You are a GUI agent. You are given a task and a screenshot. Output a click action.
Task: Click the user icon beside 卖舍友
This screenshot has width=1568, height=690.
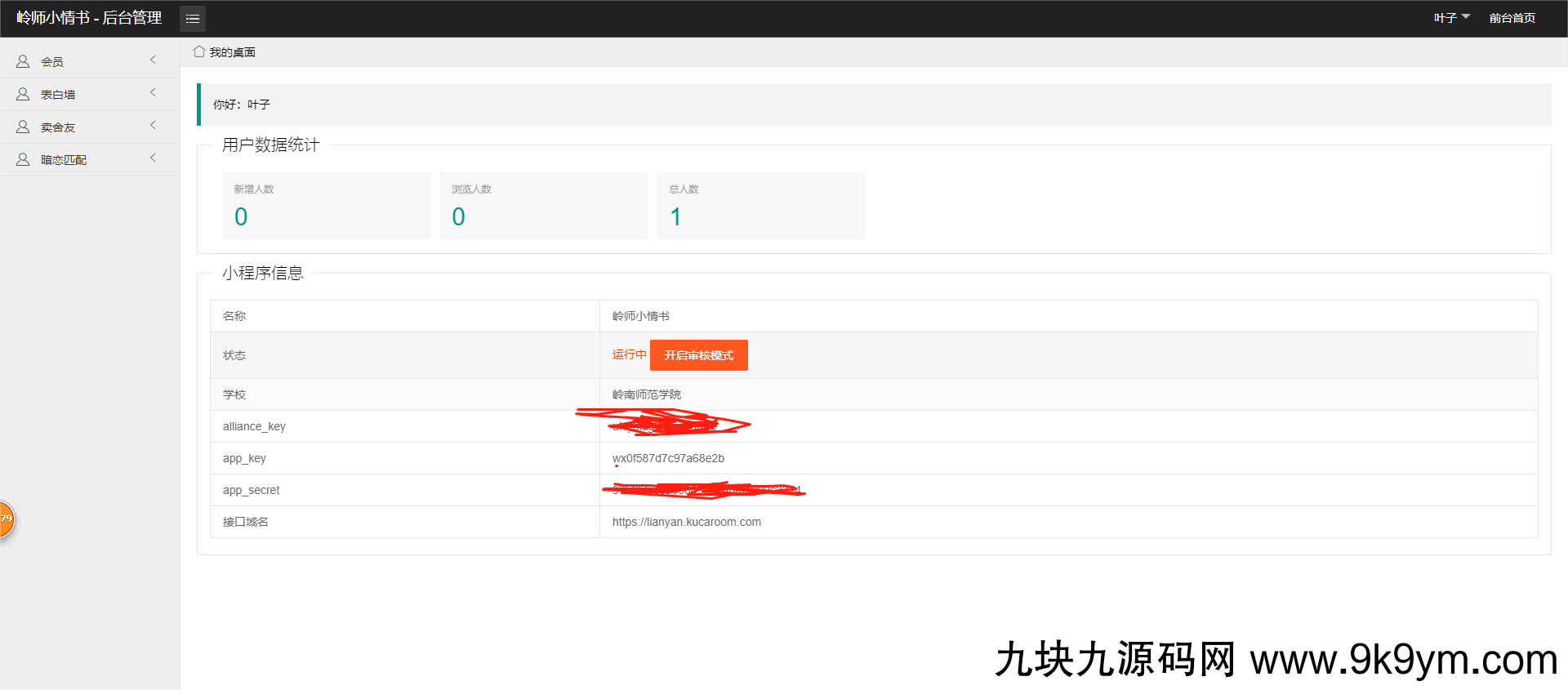point(23,127)
